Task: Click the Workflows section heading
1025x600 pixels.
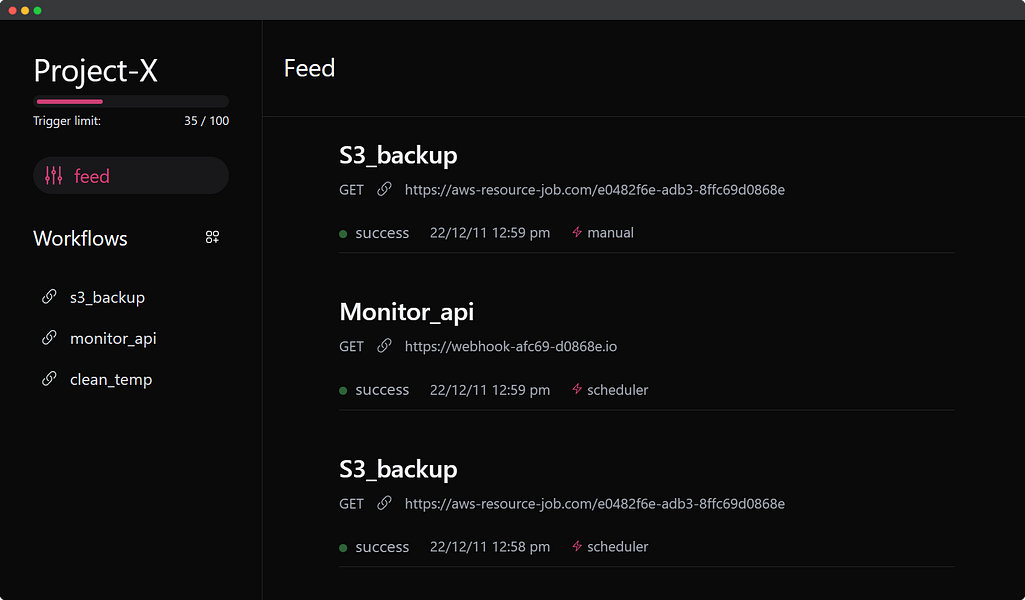Action: [x=80, y=238]
